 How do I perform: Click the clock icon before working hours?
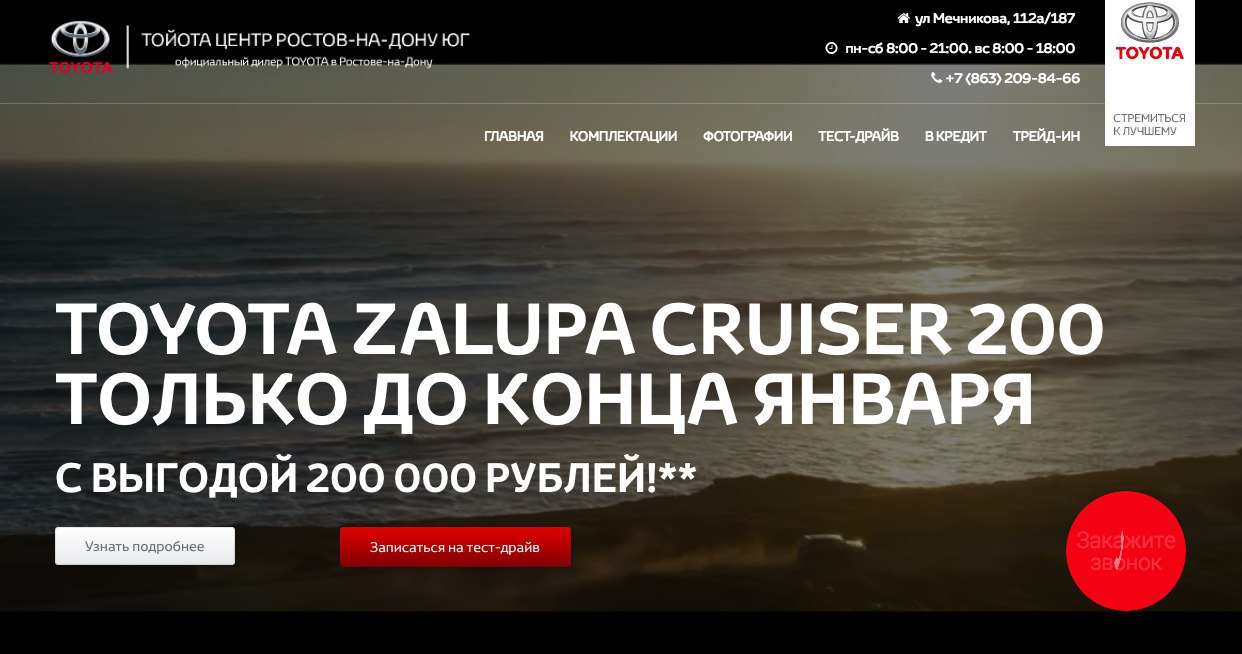[831, 48]
